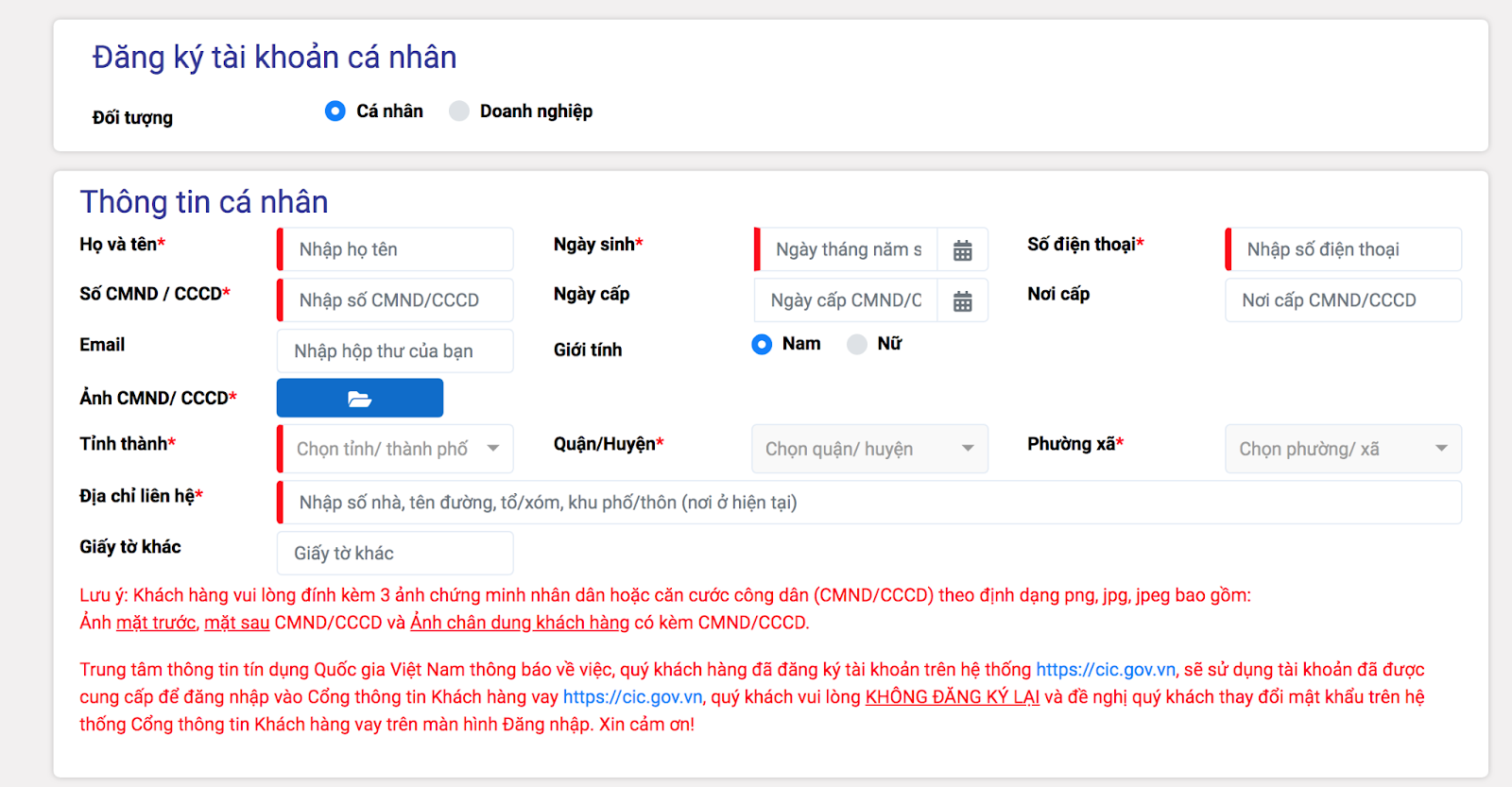This screenshot has width=1512, height=787.
Task: Choose the Nam gender radio button
Action: coord(762,344)
